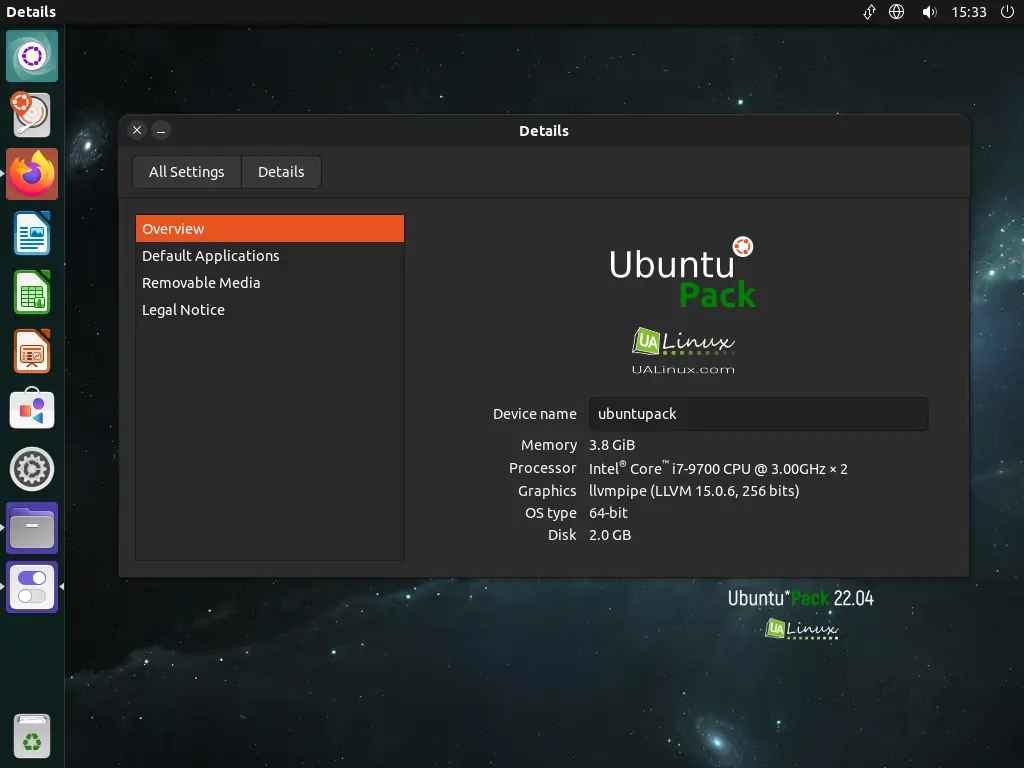This screenshot has height=768, width=1024.
Task: Open the Files application
Action: 31,527
